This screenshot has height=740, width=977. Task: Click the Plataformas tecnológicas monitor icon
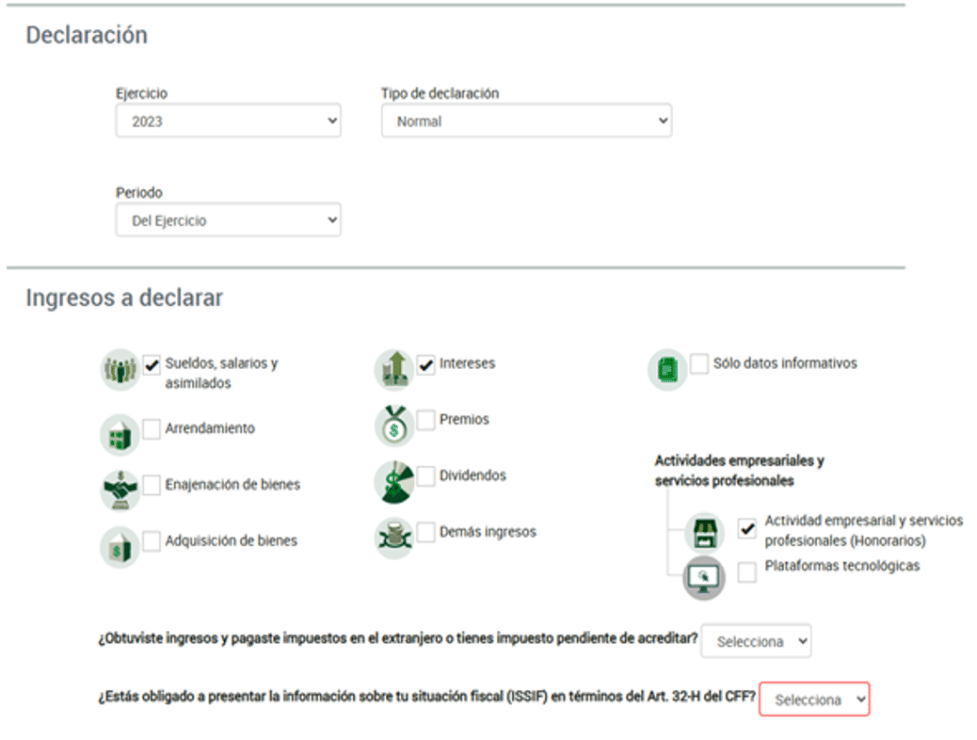pyautogui.click(x=704, y=577)
